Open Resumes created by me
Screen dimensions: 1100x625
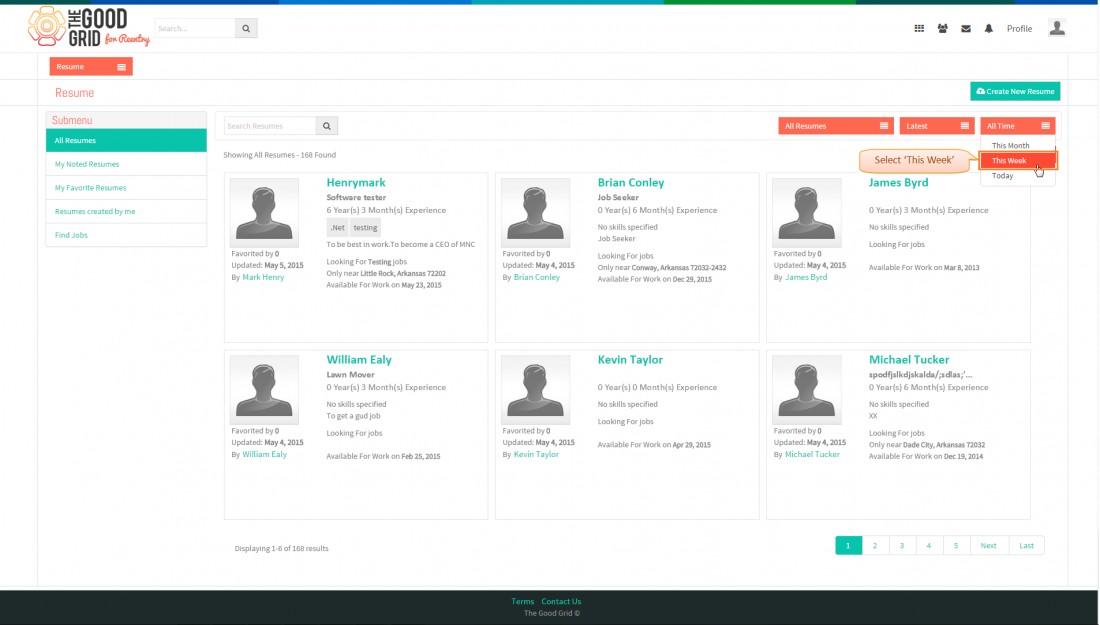[126, 211]
